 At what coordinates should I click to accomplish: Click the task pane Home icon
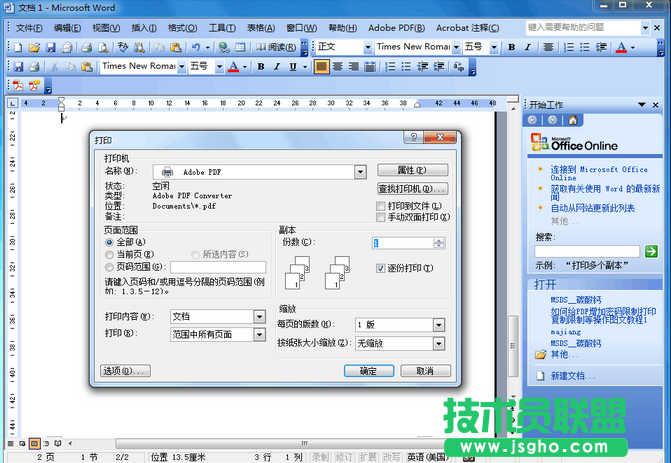point(573,120)
